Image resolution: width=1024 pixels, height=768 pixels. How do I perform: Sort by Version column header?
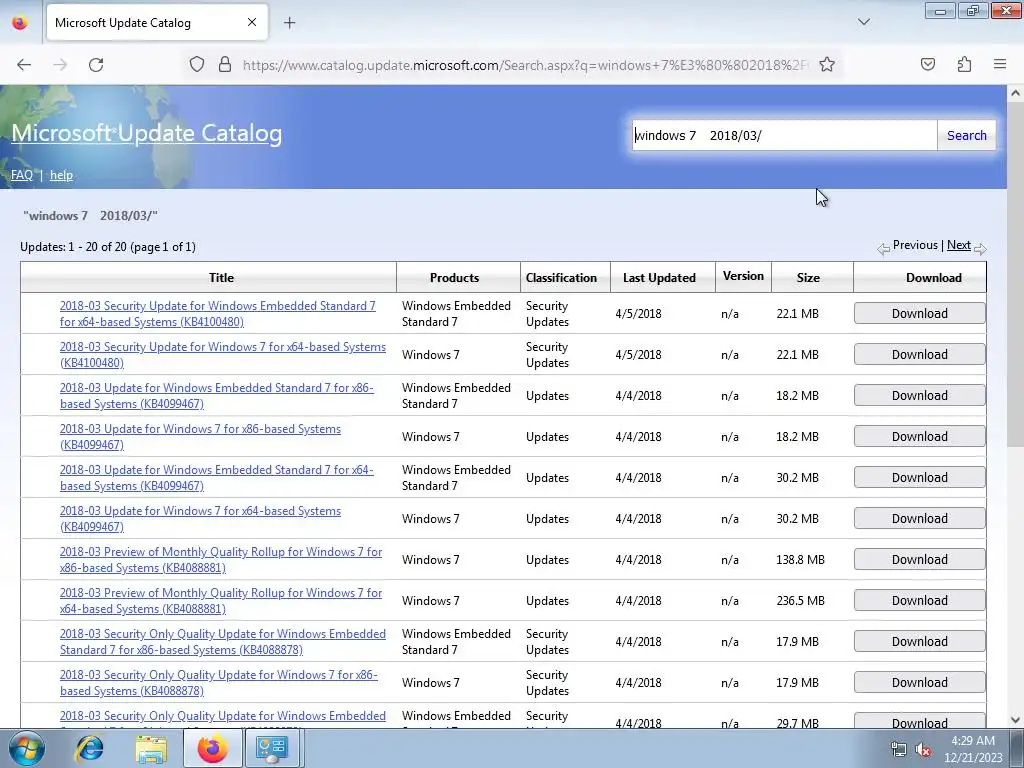743,276
